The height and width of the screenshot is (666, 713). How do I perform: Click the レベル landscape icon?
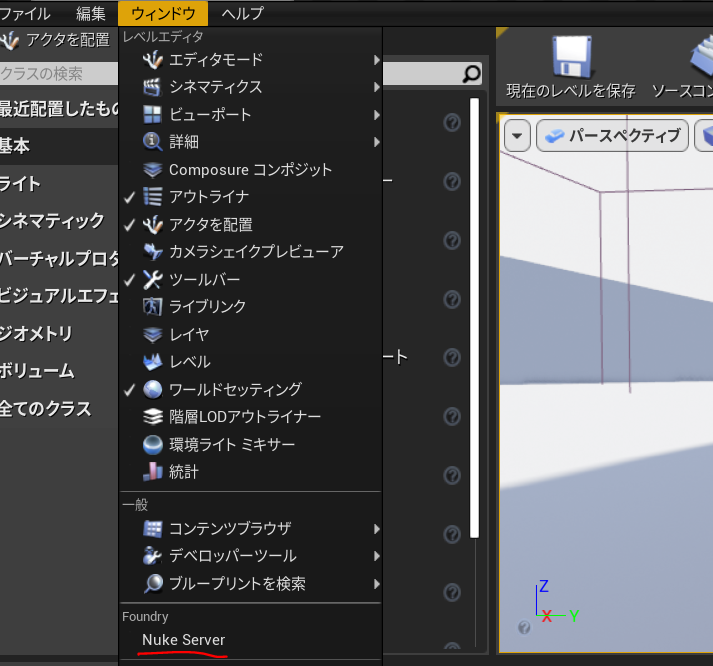click(152, 362)
